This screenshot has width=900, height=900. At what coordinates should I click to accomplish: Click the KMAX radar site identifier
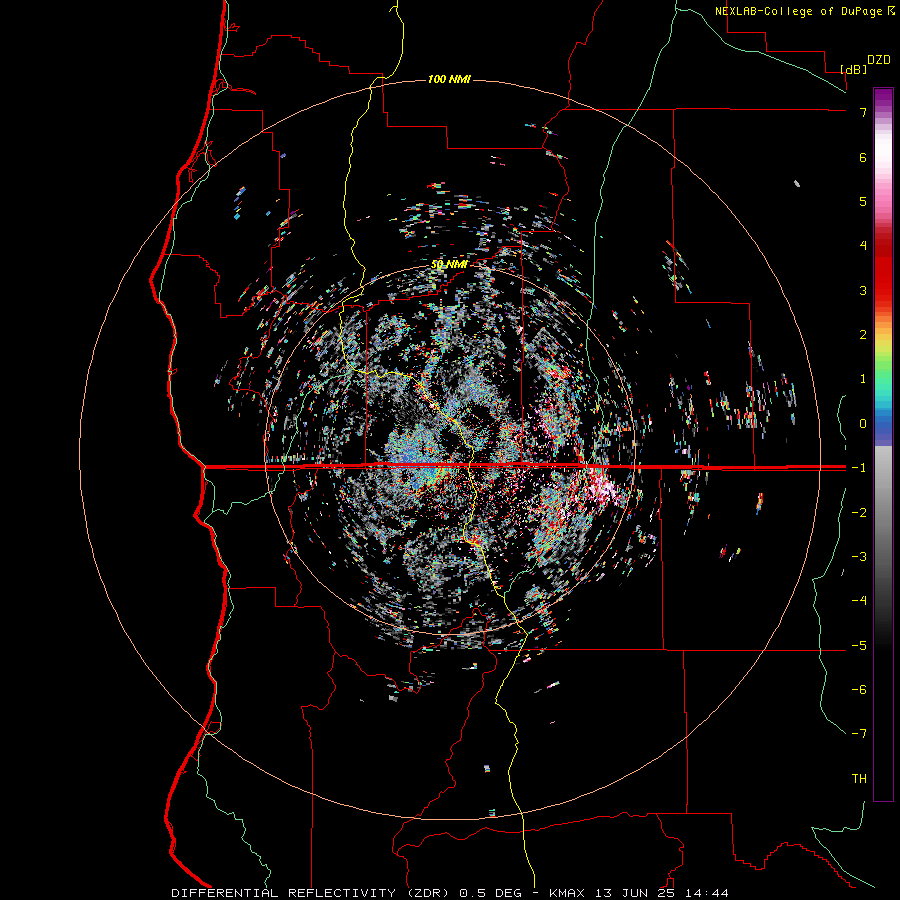point(567,893)
